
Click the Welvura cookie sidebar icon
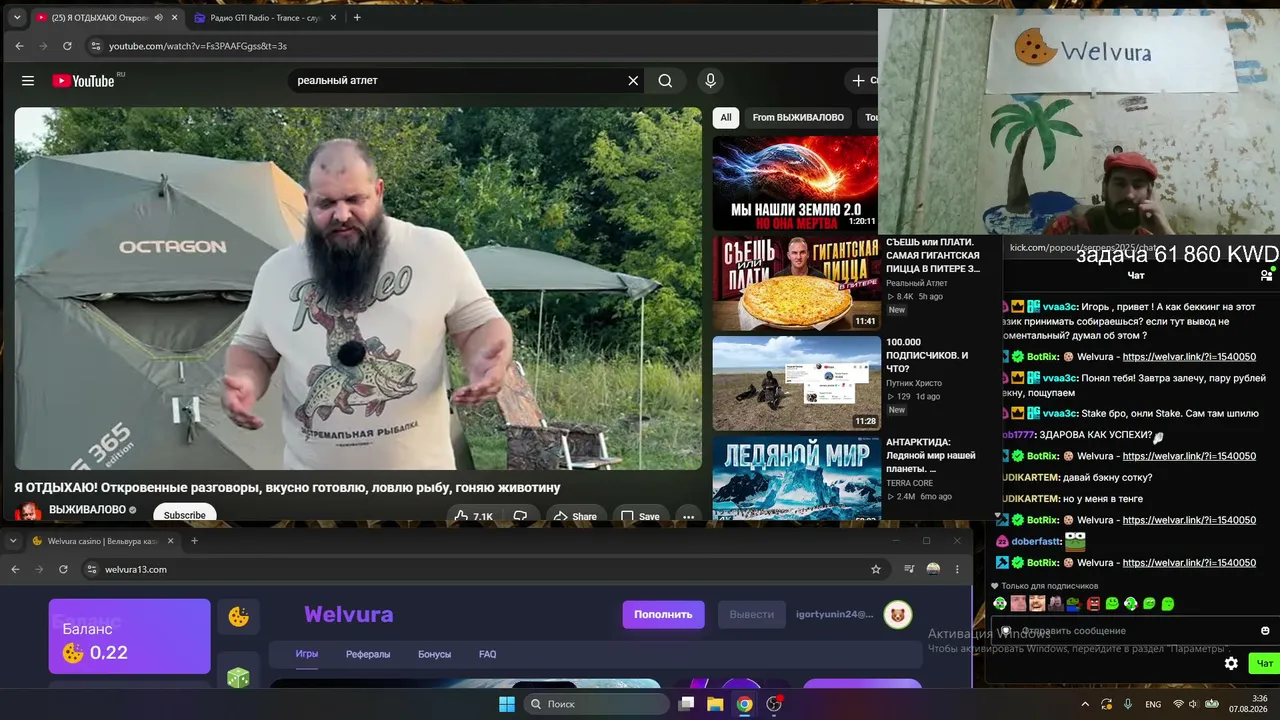(x=239, y=617)
